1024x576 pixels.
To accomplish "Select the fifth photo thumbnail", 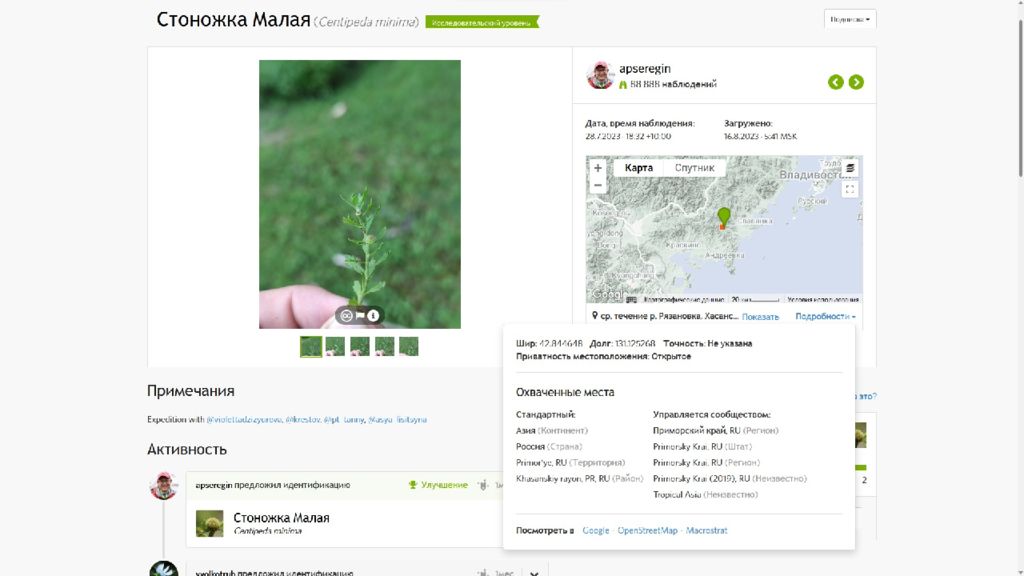I will point(409,346).
